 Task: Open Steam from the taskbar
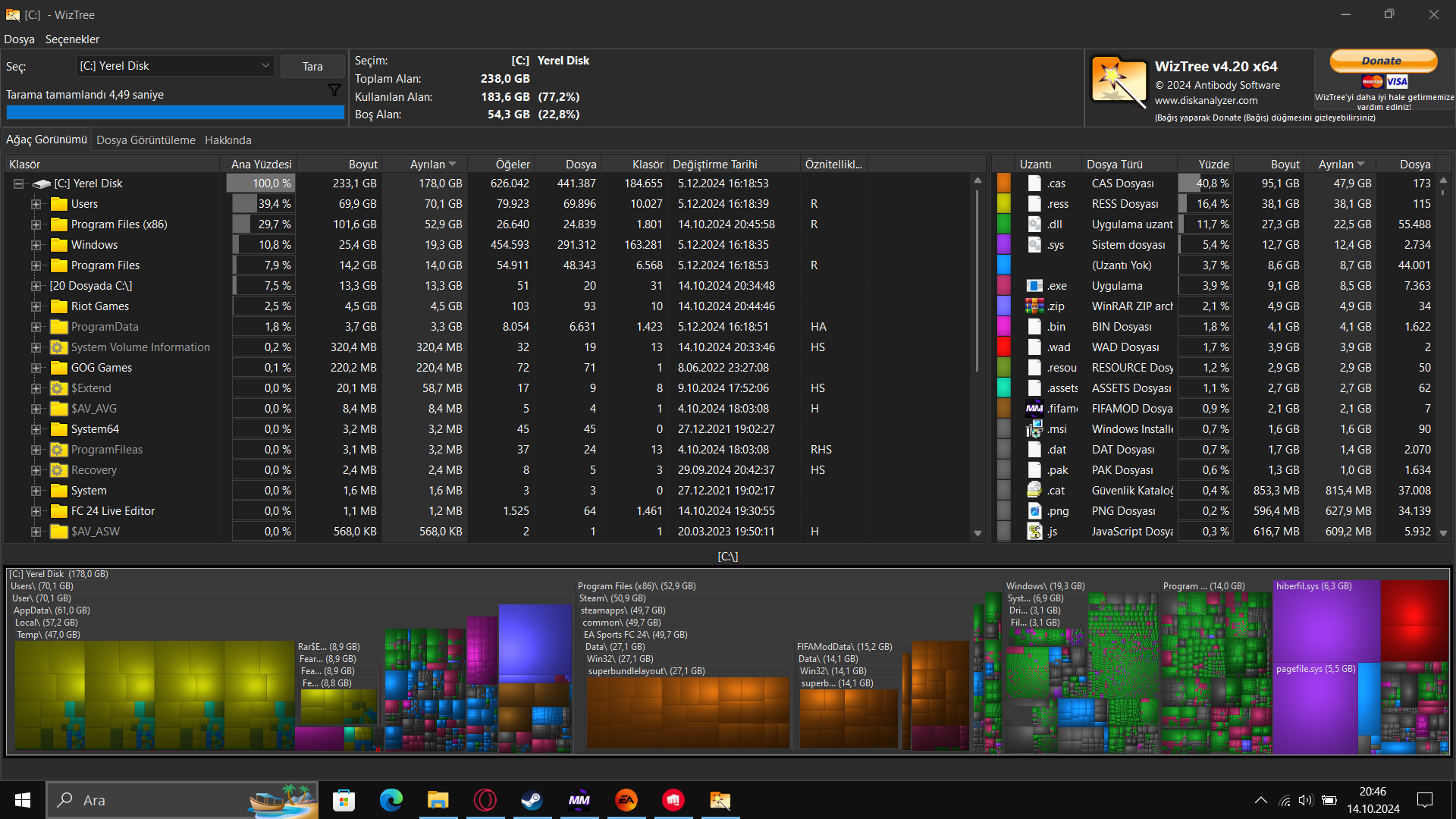coord(532,800)
